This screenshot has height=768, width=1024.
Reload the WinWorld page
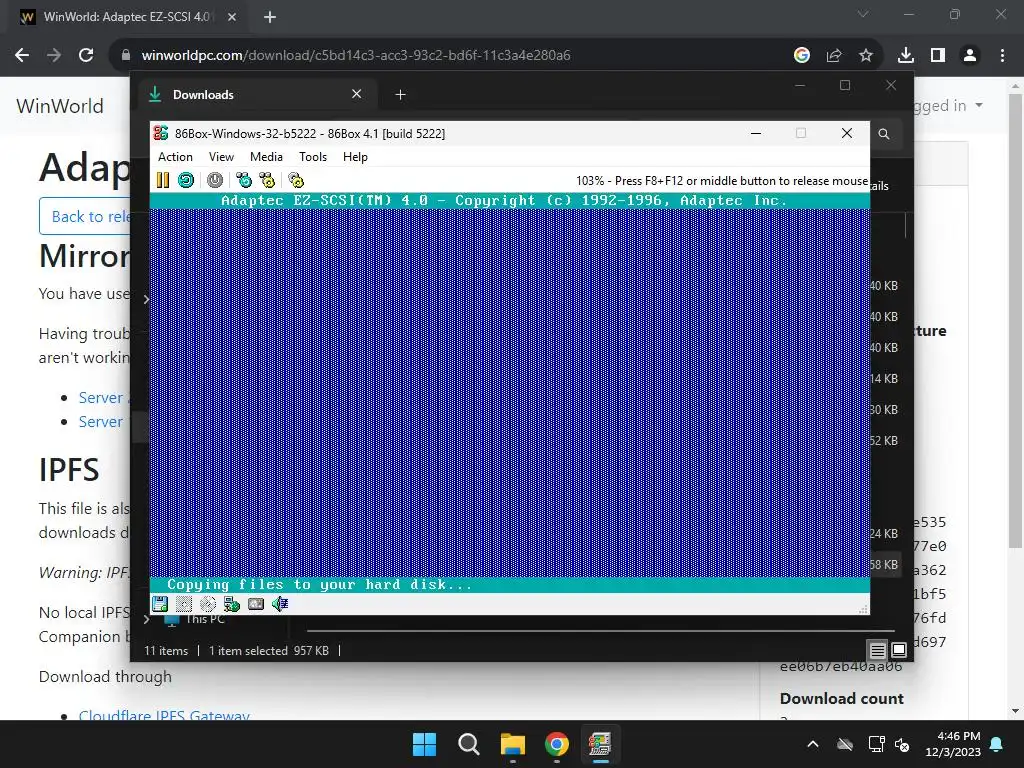click(x=86, y=55)
